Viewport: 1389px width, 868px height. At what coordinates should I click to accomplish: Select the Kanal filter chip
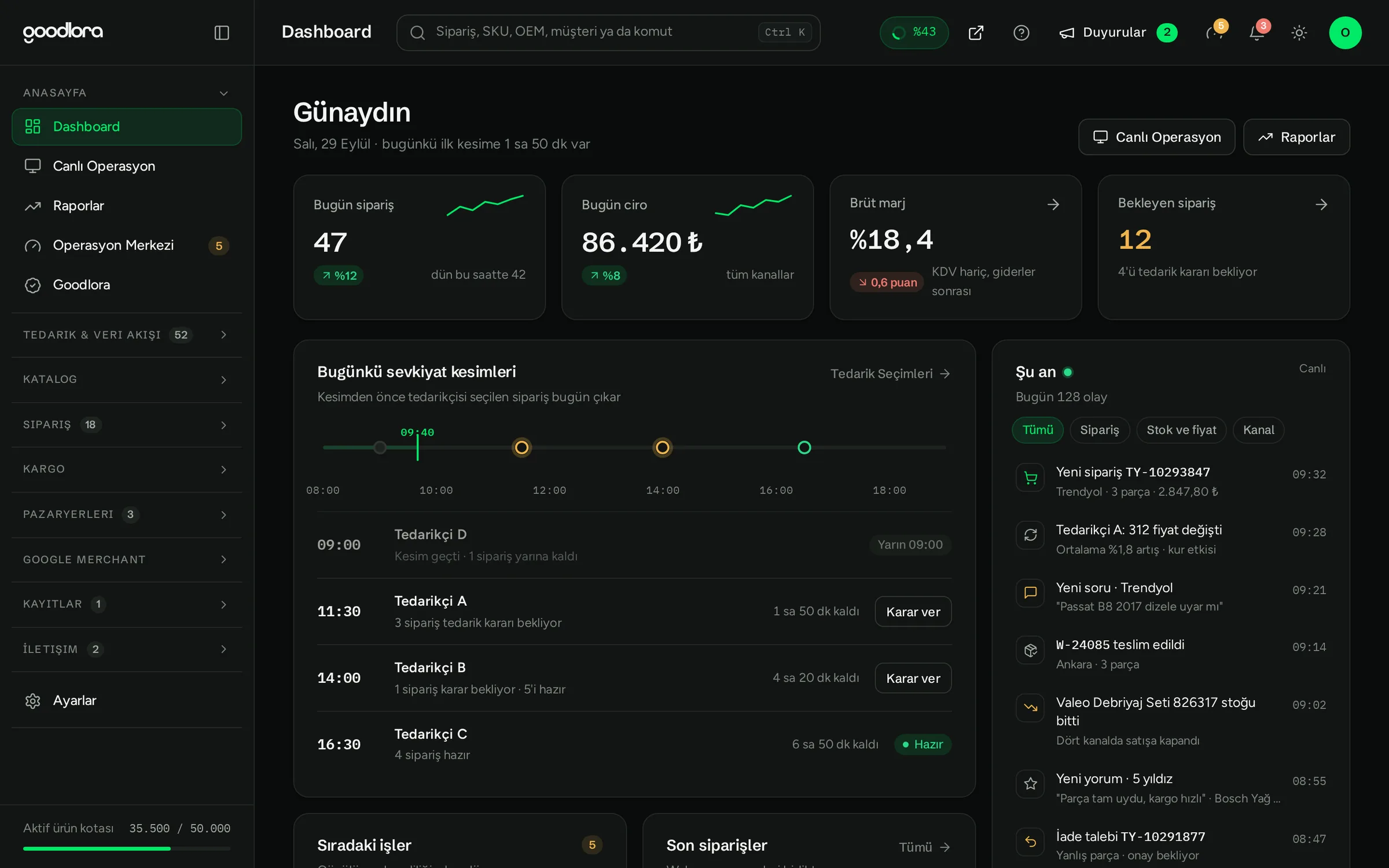(x=1258, y=430)
